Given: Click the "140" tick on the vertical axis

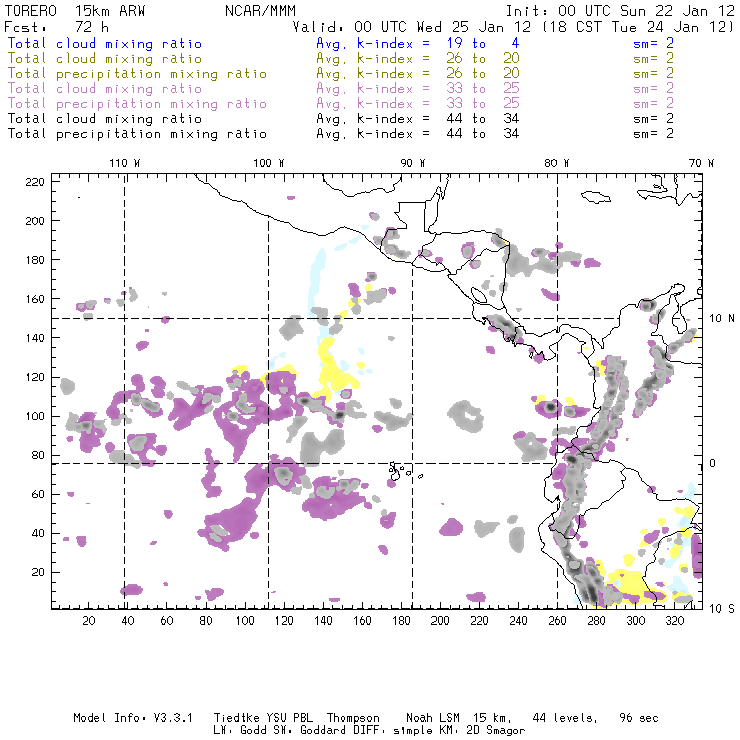Looking at the screenshot, I should [35, 337].
